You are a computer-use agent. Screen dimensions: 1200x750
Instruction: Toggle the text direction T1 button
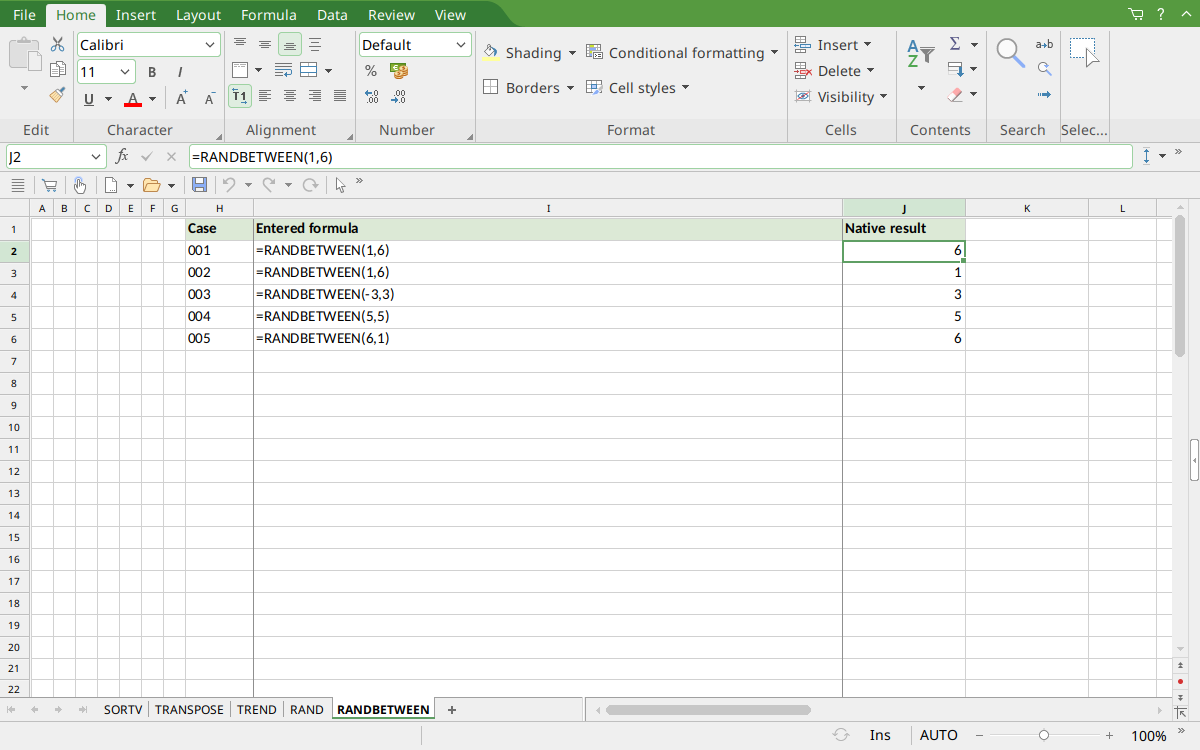pos(239,97)
